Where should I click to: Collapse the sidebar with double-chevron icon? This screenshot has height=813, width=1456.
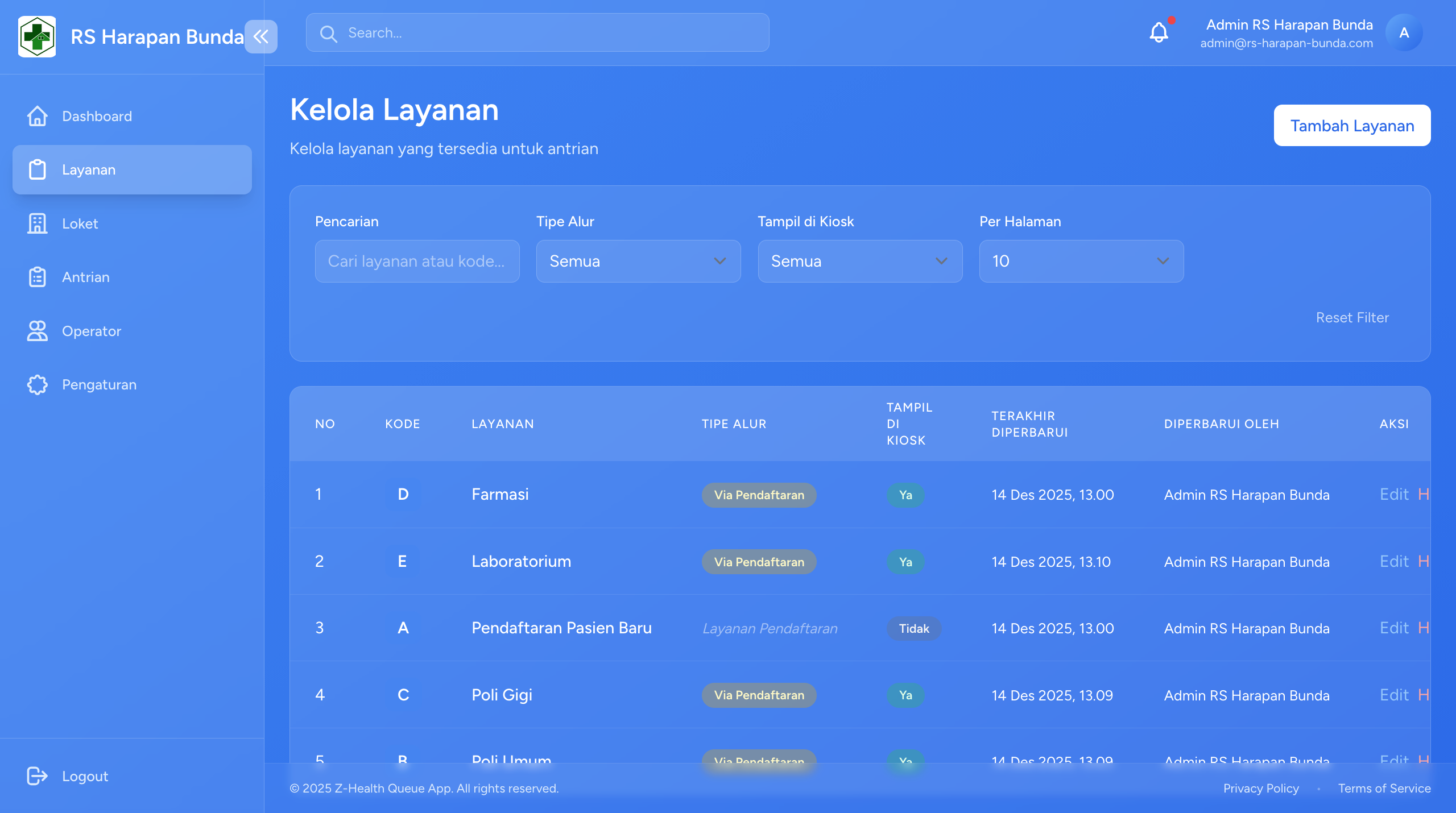coord(261,36)
